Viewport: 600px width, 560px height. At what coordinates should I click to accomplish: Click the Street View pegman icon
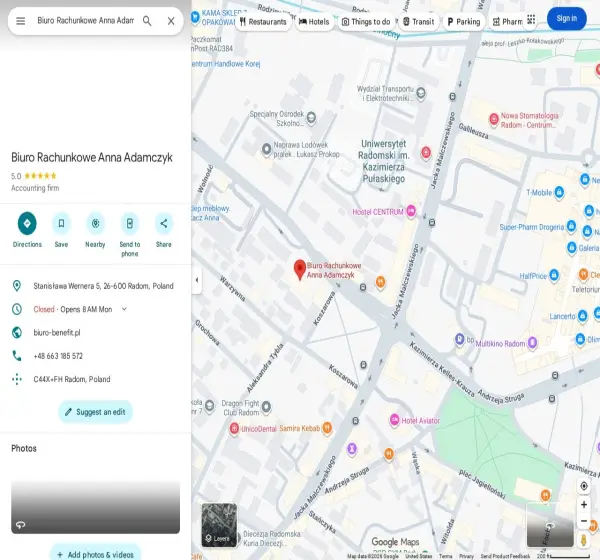(x=584, y=540)
